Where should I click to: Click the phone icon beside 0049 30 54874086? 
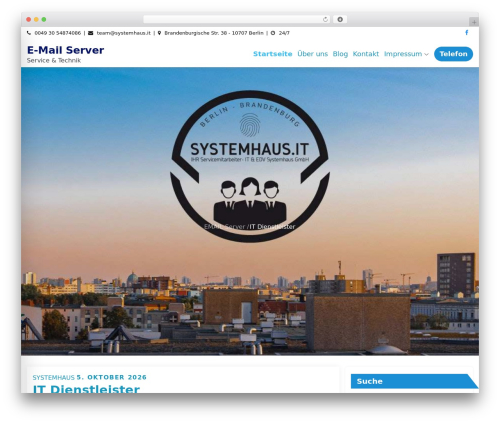(29, 33)
